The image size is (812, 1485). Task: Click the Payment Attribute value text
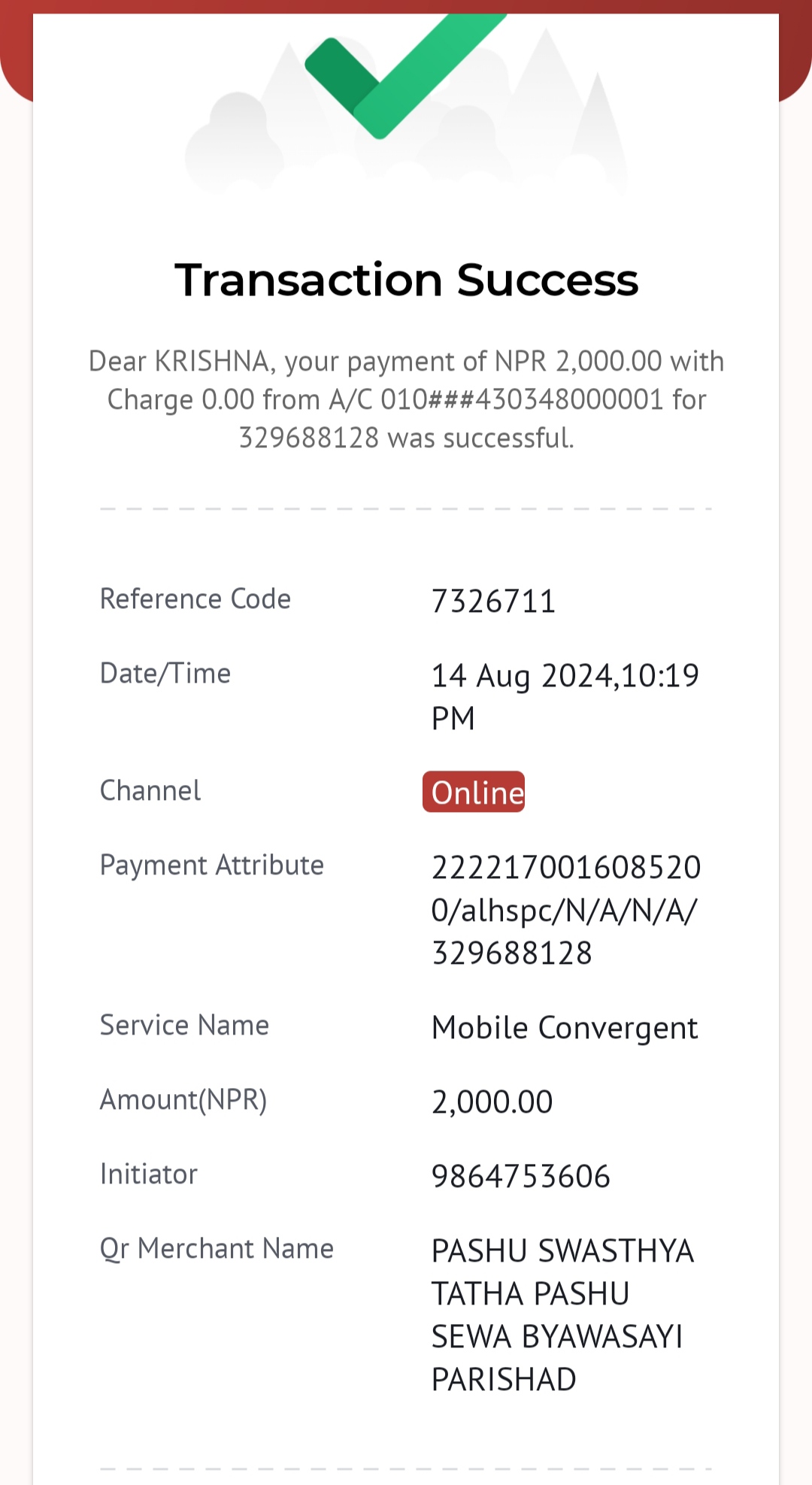pos(566,910)
